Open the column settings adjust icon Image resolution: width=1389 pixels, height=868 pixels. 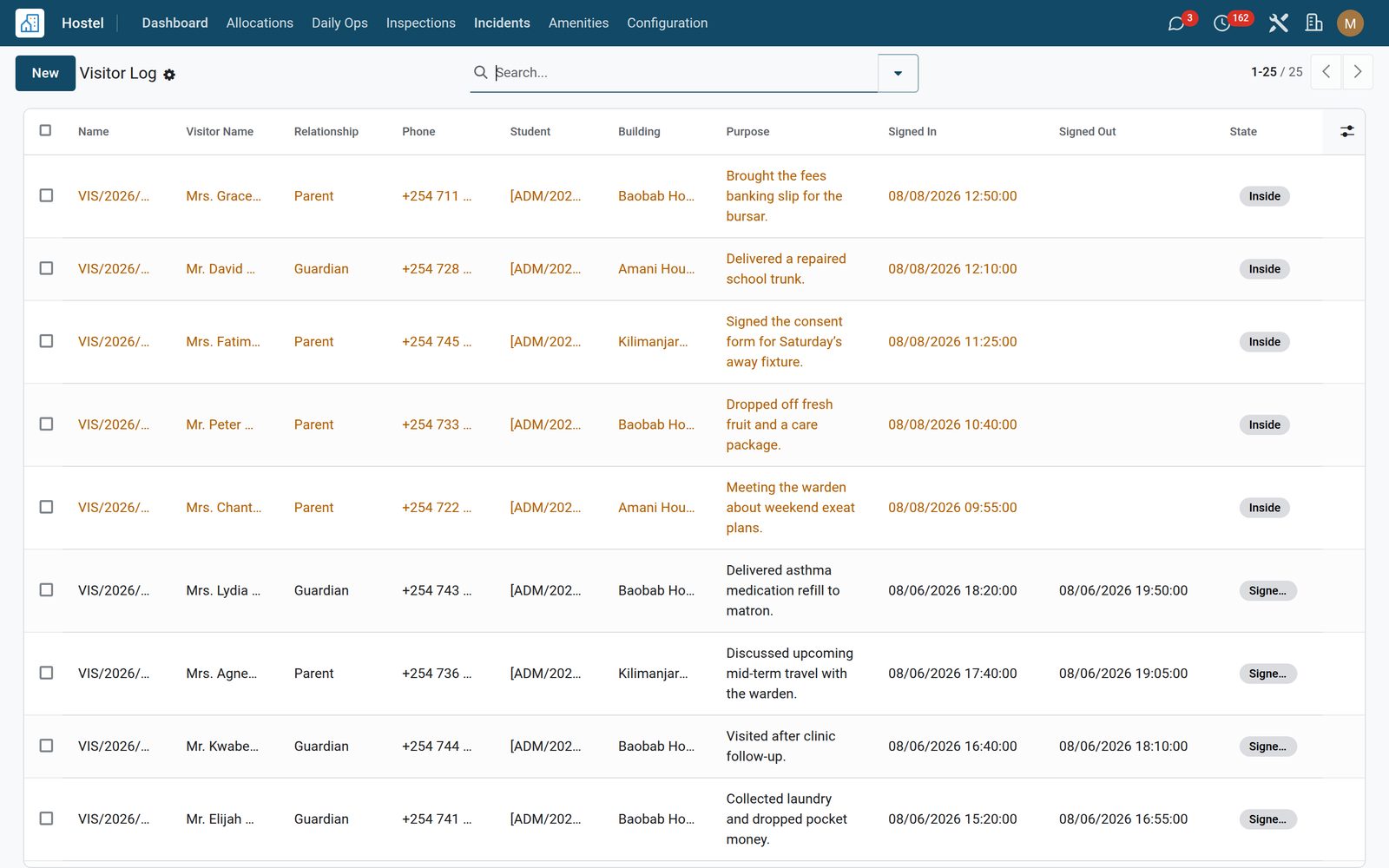[1346, 131]
